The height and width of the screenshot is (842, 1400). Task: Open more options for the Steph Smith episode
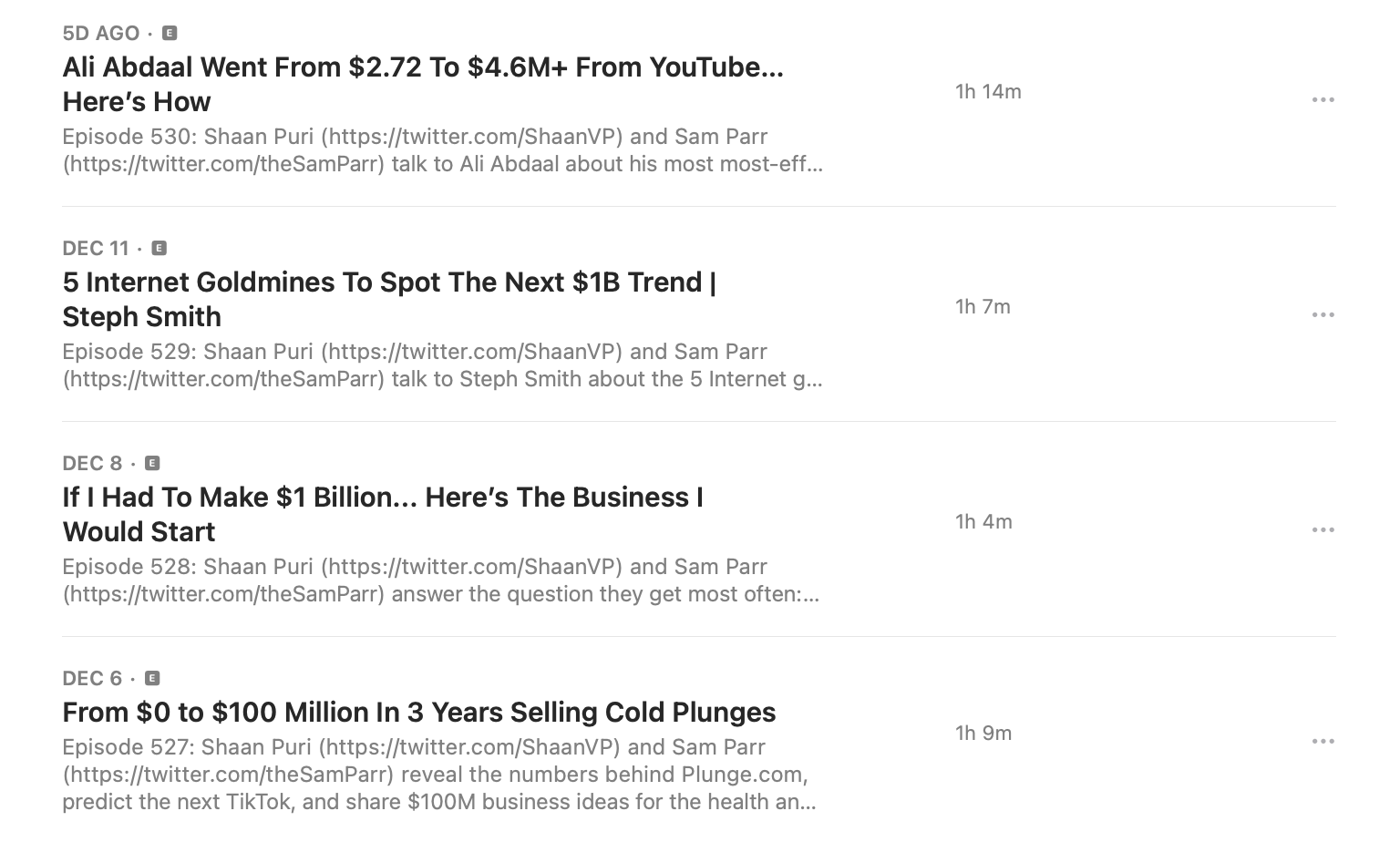[x=1323, y=313]
